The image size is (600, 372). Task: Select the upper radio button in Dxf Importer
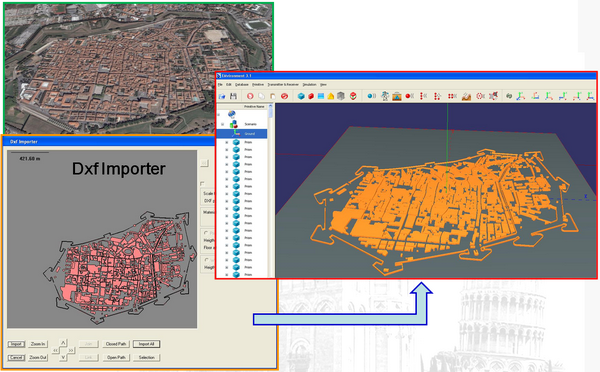tap(206, 233)
